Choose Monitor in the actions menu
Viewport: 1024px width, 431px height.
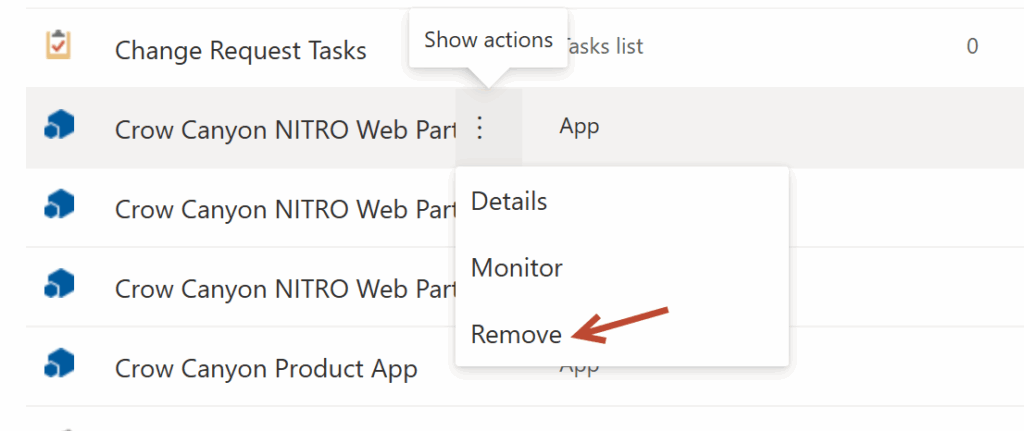pyautogui.click(x=517, y=268)
